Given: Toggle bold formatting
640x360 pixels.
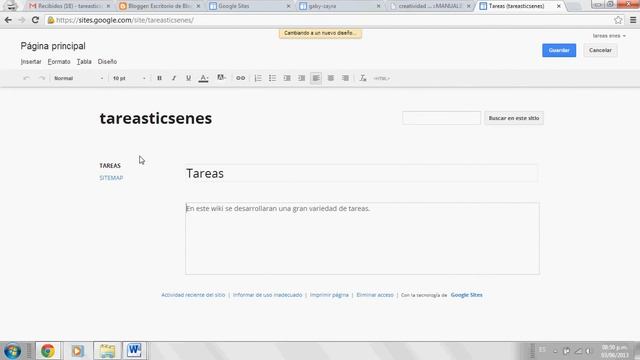Looking at the screenshot, I should click(x=159, y=78).
